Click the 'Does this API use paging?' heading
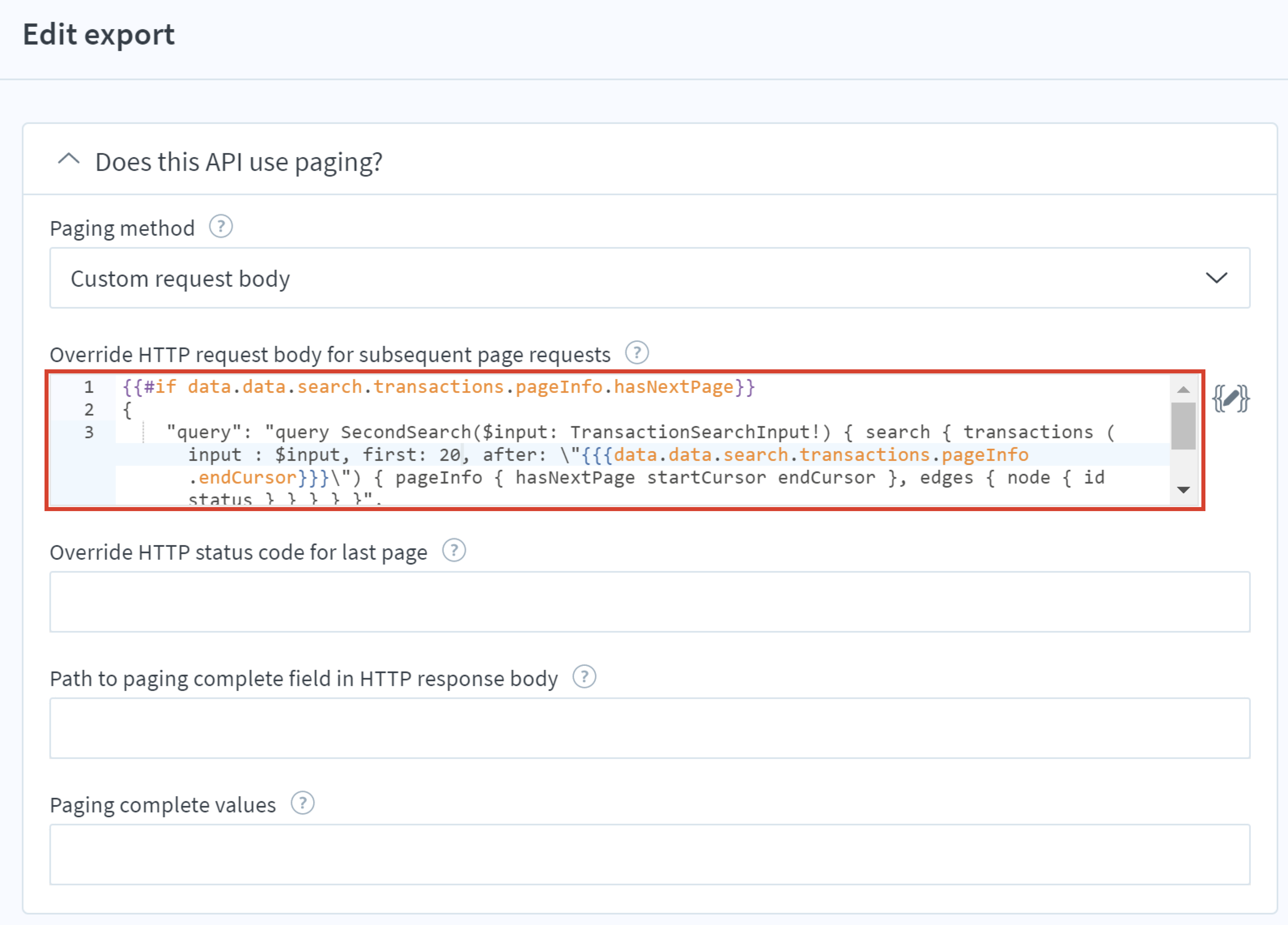This screenshot has width=1288, height=925. pos(238,162)
